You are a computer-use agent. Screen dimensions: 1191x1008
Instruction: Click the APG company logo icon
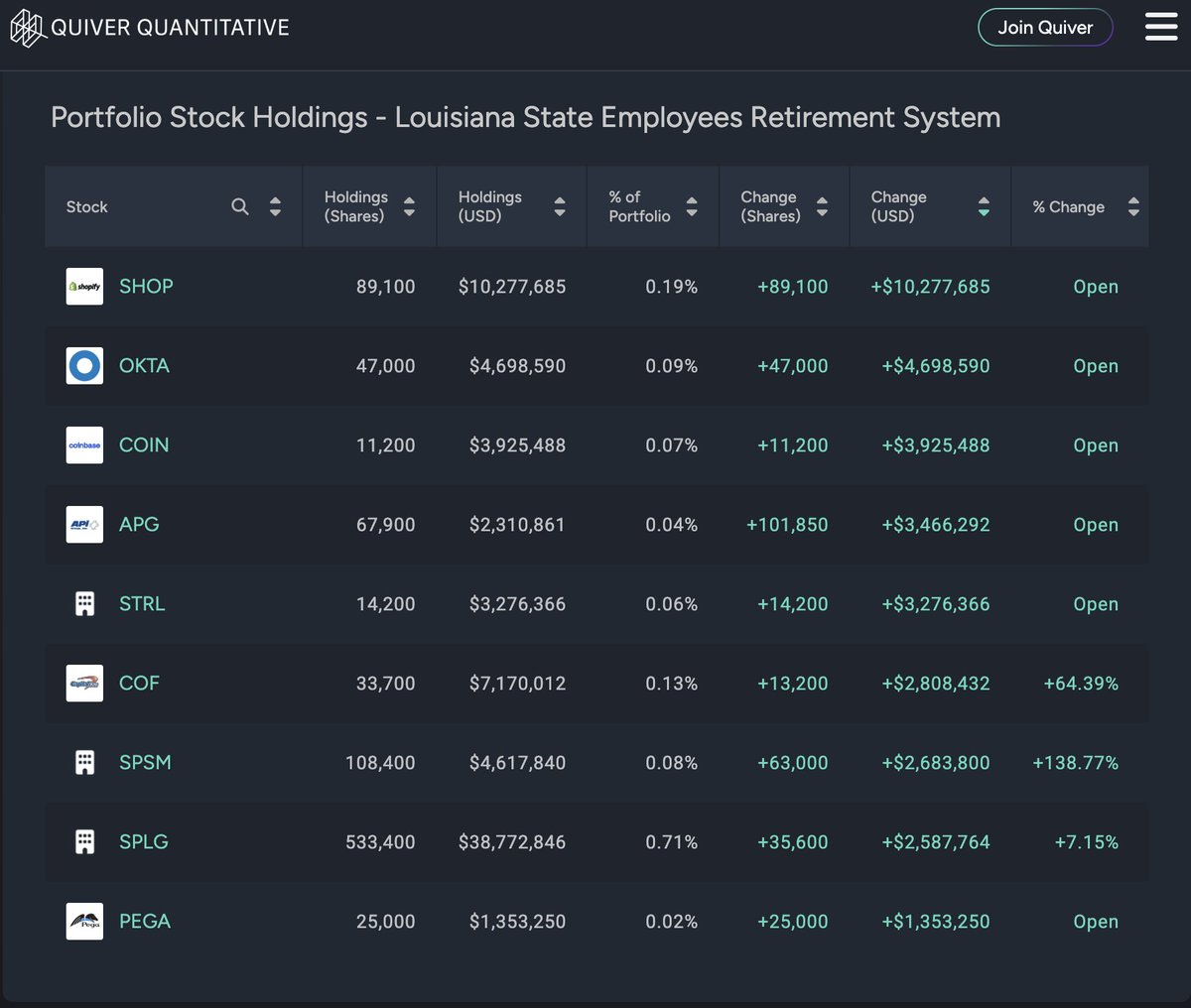pos(84,525)
